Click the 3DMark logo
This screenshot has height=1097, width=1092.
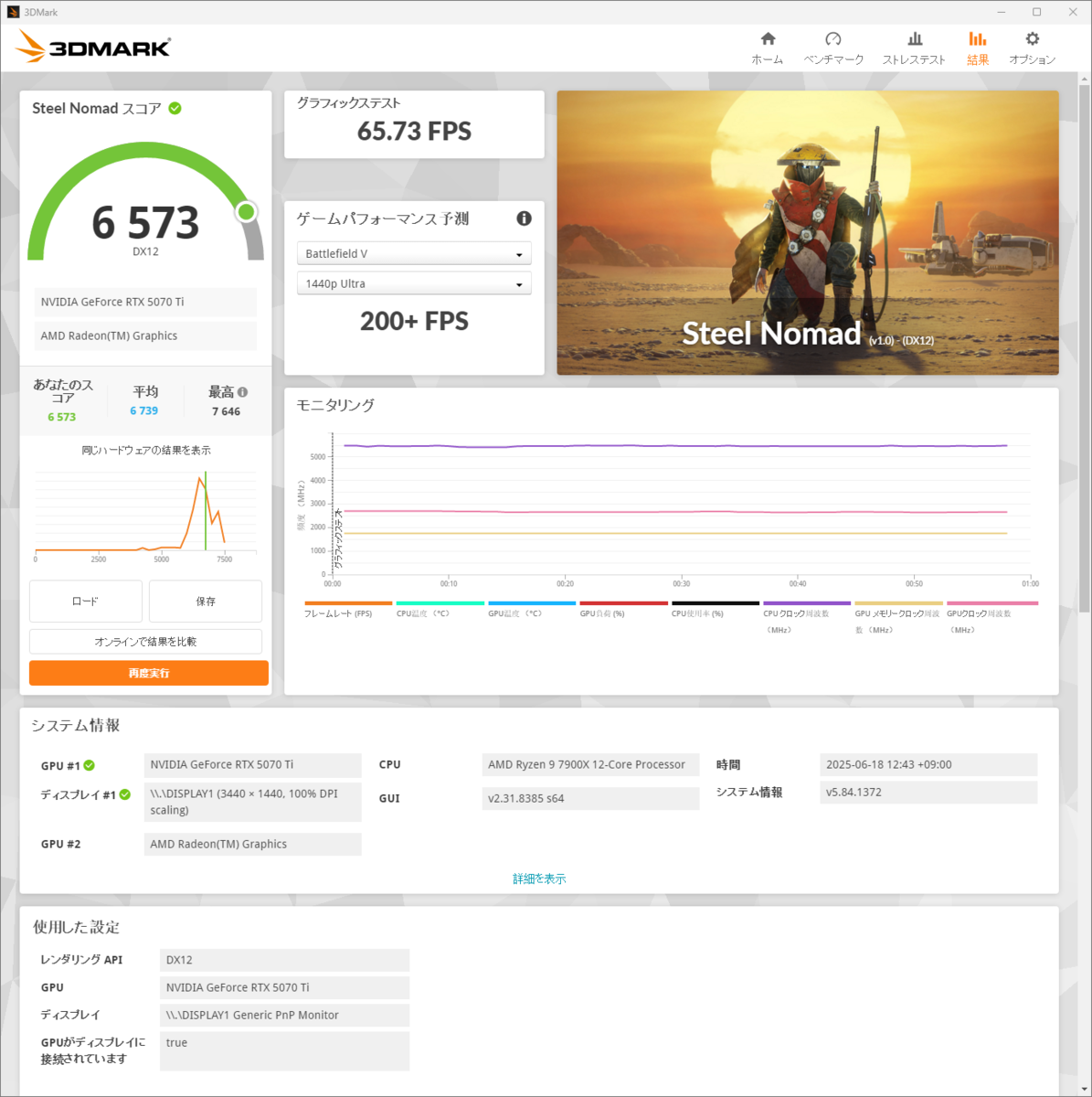pos(93,47)
